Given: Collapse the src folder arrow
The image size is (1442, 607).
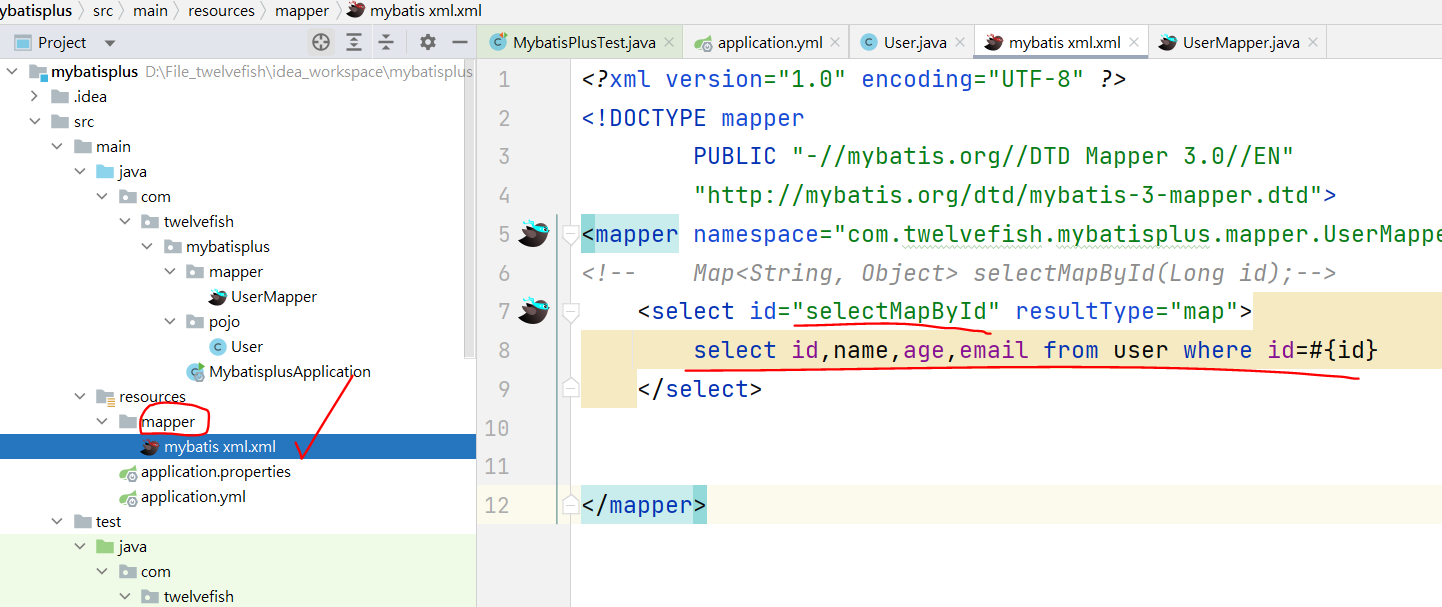Looking at the screenshot, I should click(x=35, y=122).
